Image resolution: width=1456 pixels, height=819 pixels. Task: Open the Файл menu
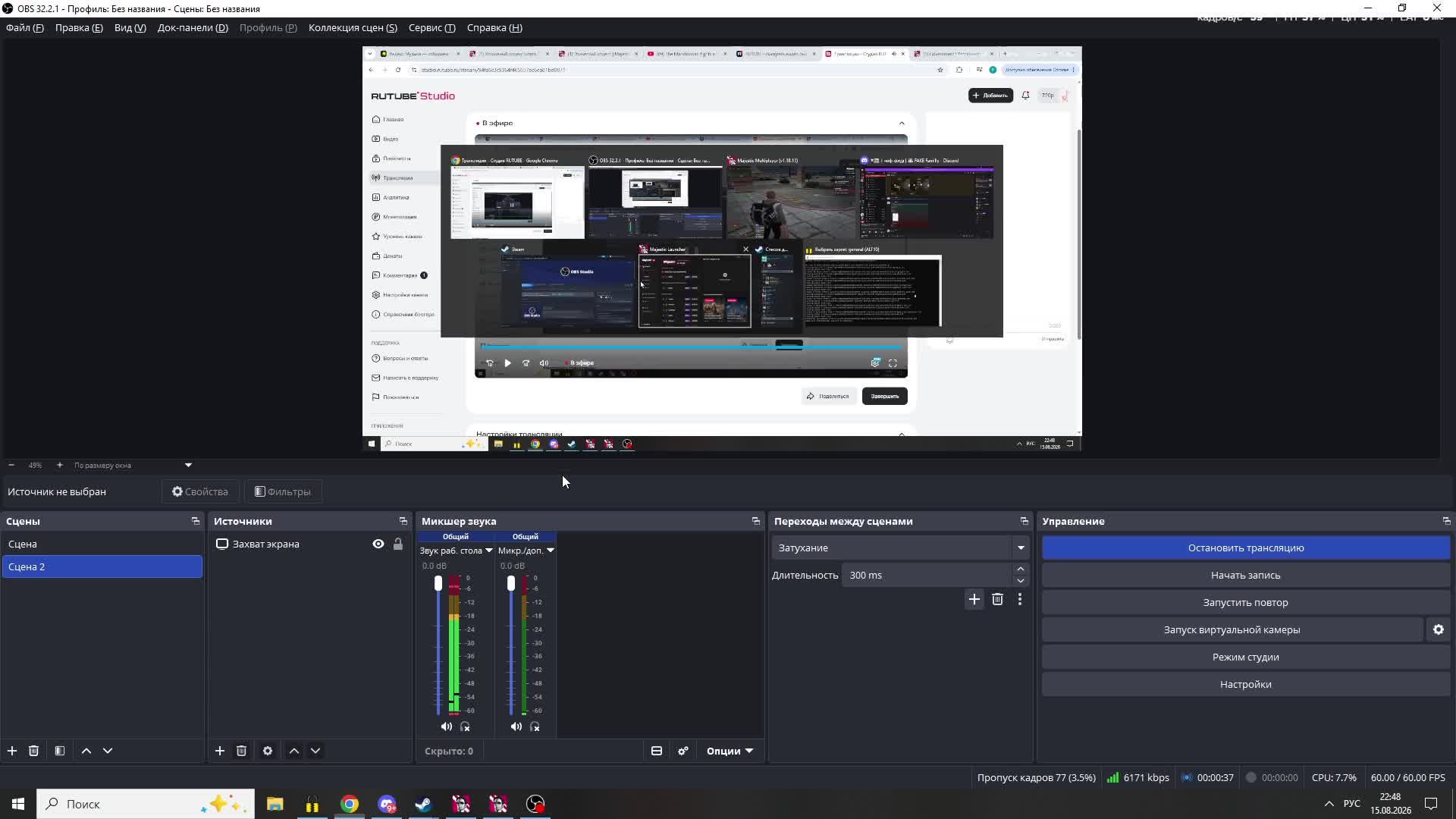click(25, 28)
